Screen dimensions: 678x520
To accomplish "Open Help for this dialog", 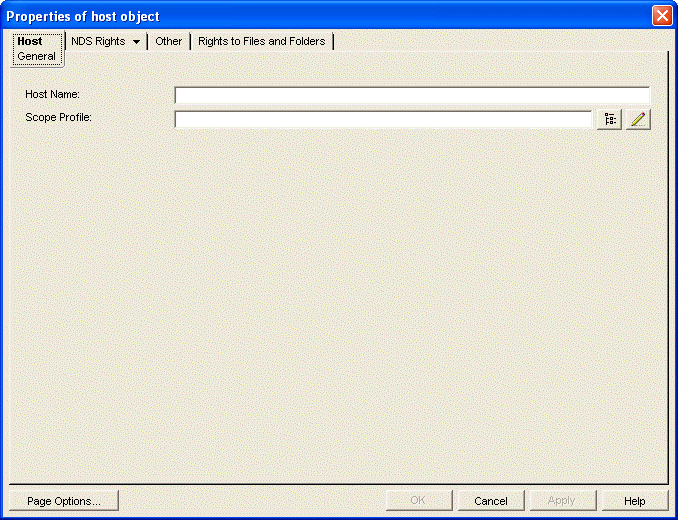I will tap(635, 501).
